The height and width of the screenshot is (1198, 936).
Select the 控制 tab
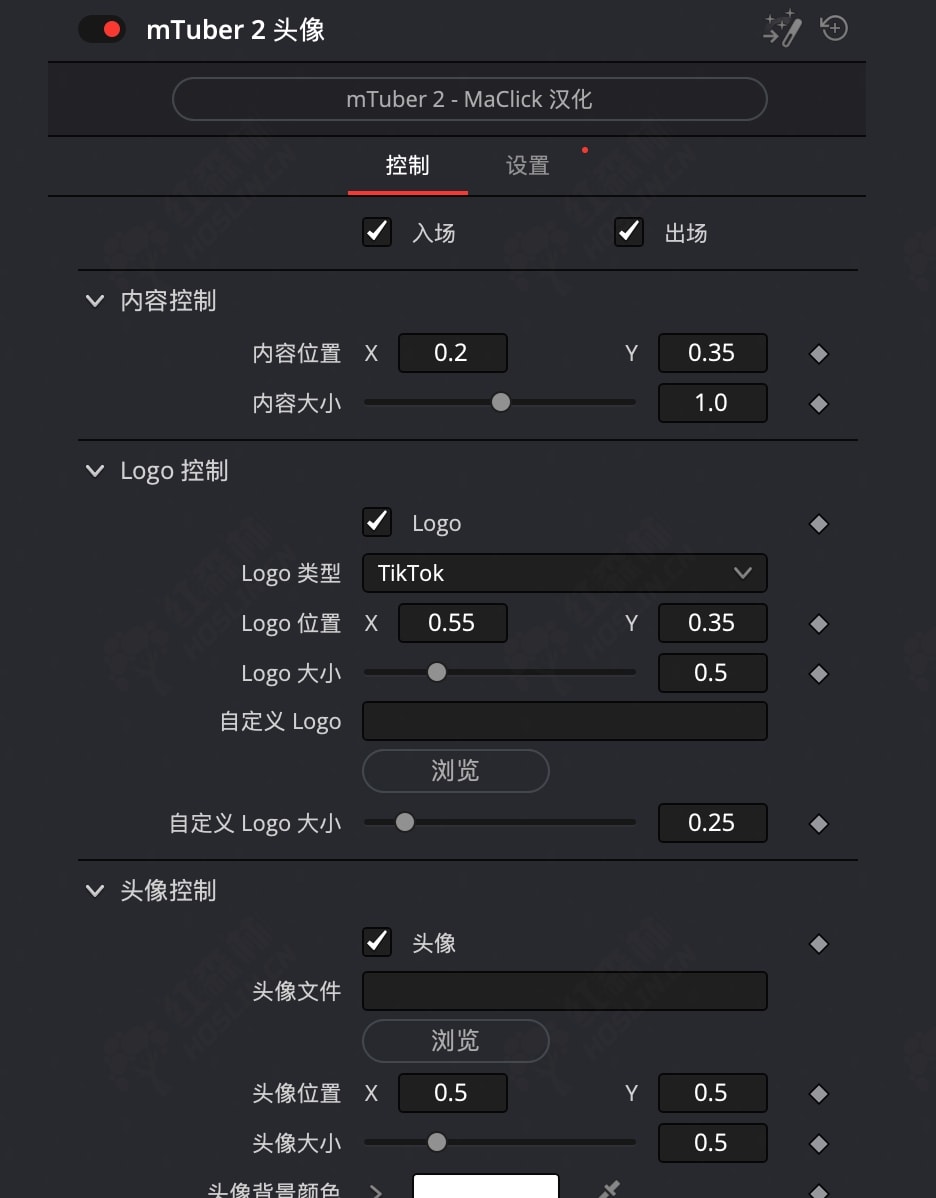[x=407, y=166]
